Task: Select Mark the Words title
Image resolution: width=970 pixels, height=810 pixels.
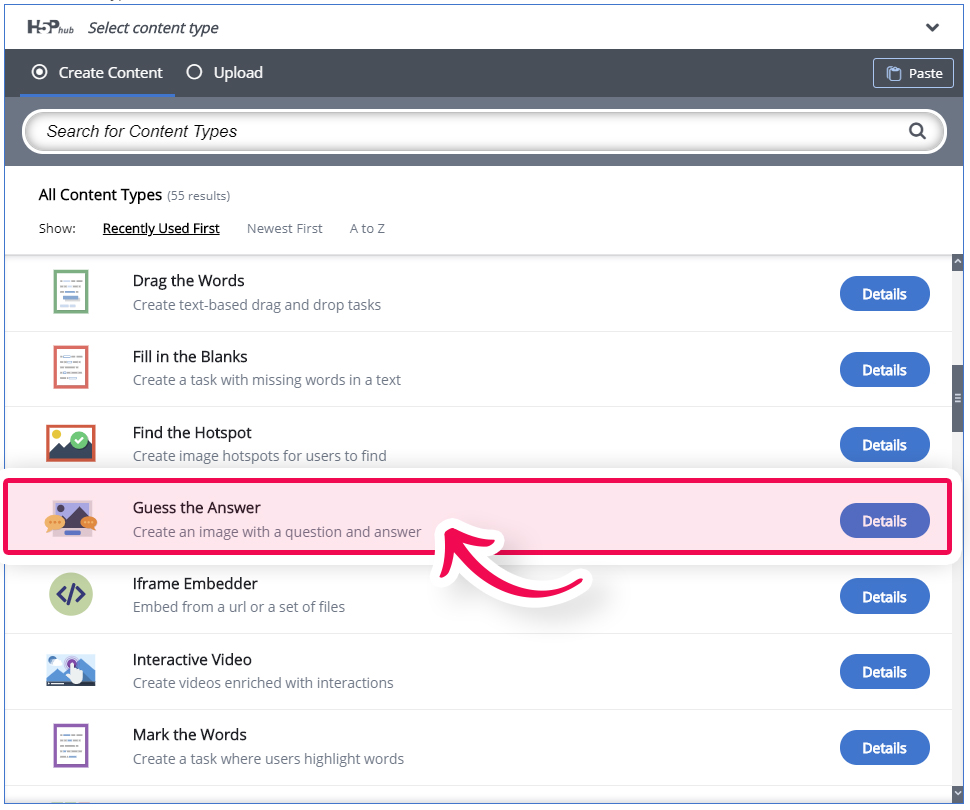Action: point(189,735)
